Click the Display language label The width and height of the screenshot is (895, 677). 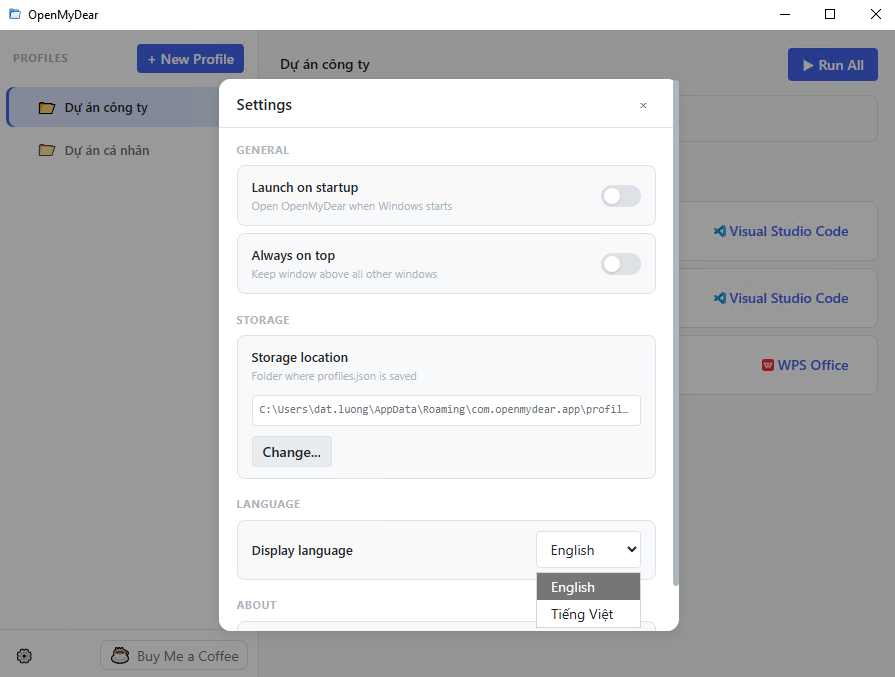tap(302, 550)
